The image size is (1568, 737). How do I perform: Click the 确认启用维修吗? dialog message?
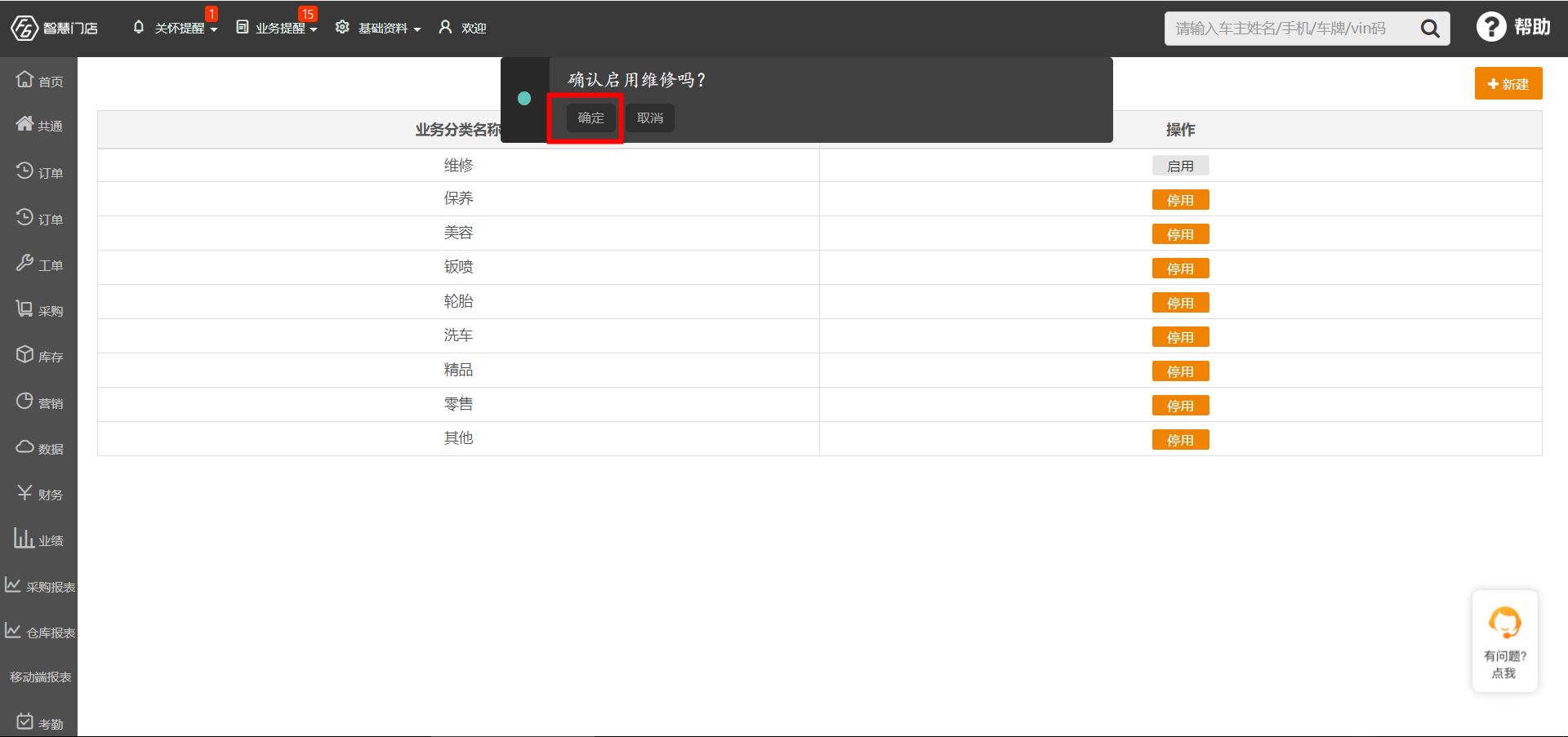[x=637, y=80]
